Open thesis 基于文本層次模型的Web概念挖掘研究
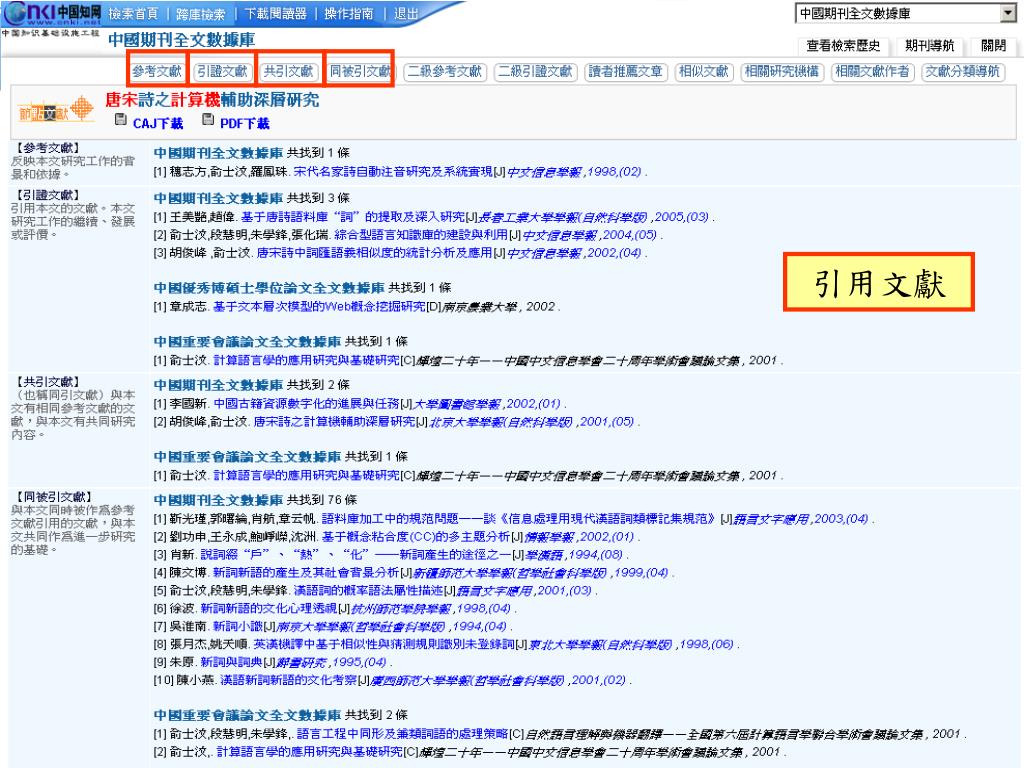This screenshot has height=768, width=1024. (x=319, y=306)
